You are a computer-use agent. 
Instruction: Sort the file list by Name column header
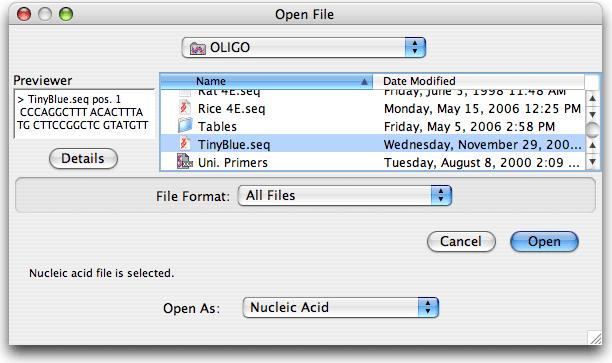(266, 81)
